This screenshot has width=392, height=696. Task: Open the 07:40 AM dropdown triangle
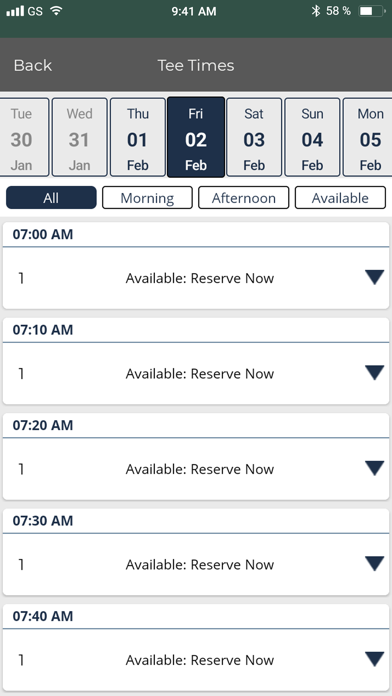point(374,660)
